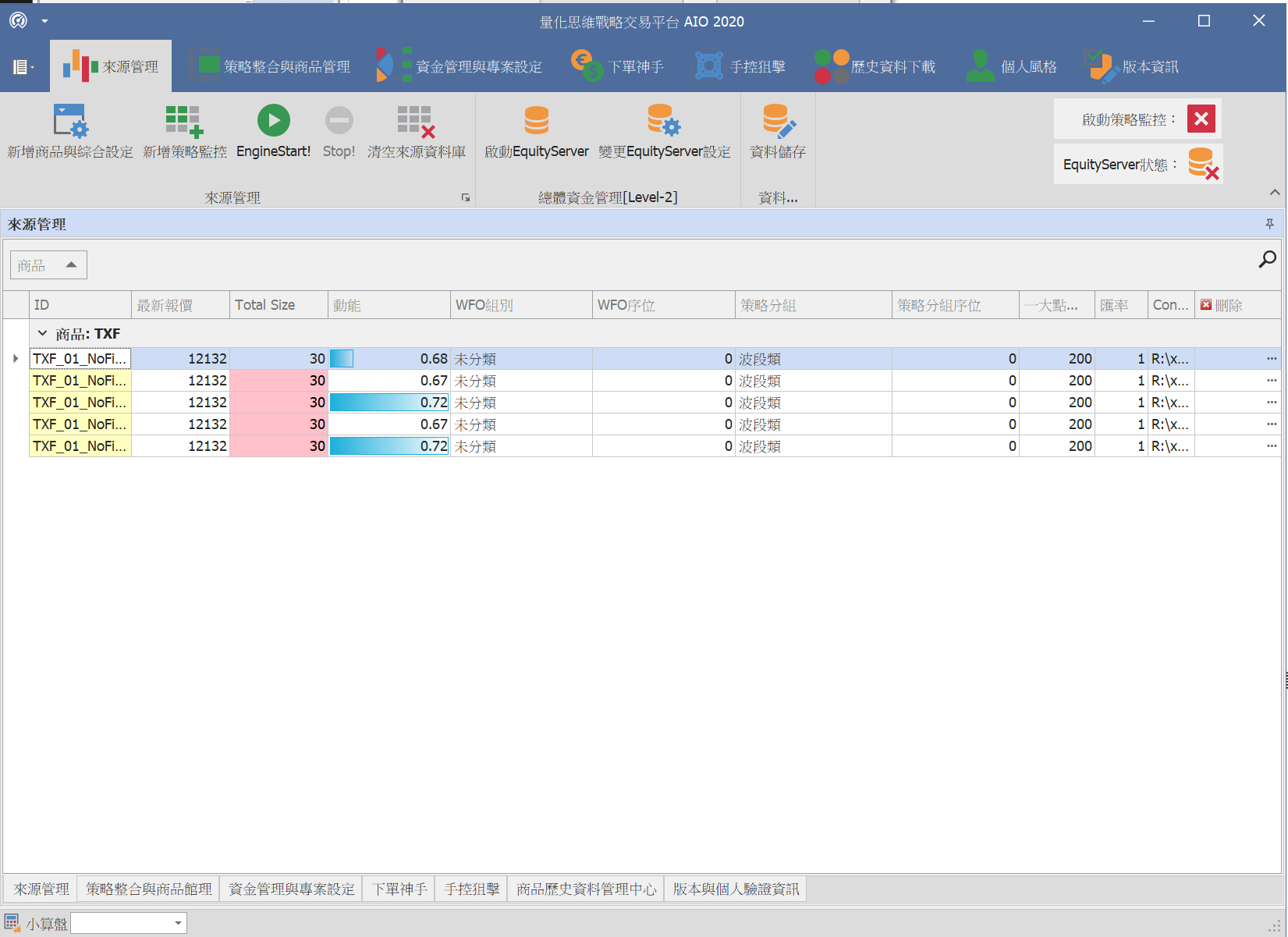The width and height of the screenshot is (1288, 937).
Task: Sort by Total Size column header
Action: [279, 305]
